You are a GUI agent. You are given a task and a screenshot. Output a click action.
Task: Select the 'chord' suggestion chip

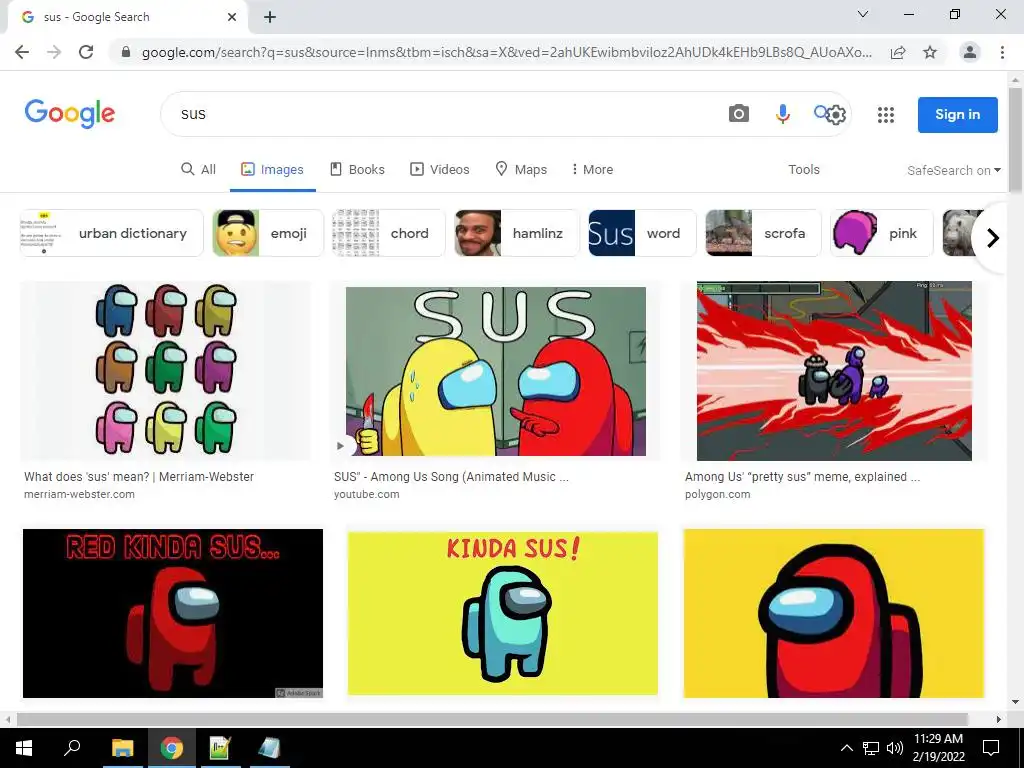point(389,233)
